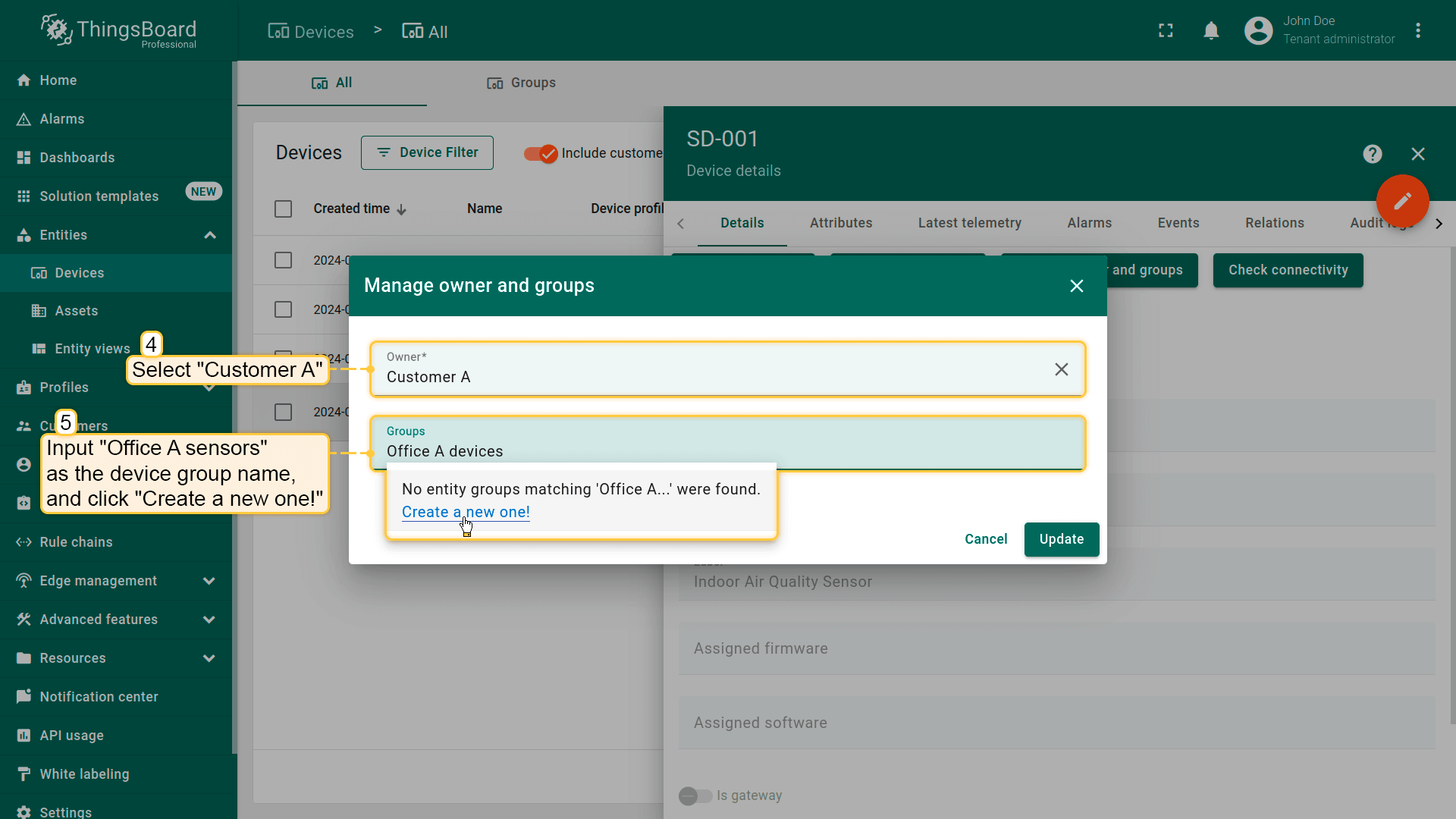Open the user menu three-dots icon
1456x819 pixels.
pyautogui.click(x=1418, y=31)
